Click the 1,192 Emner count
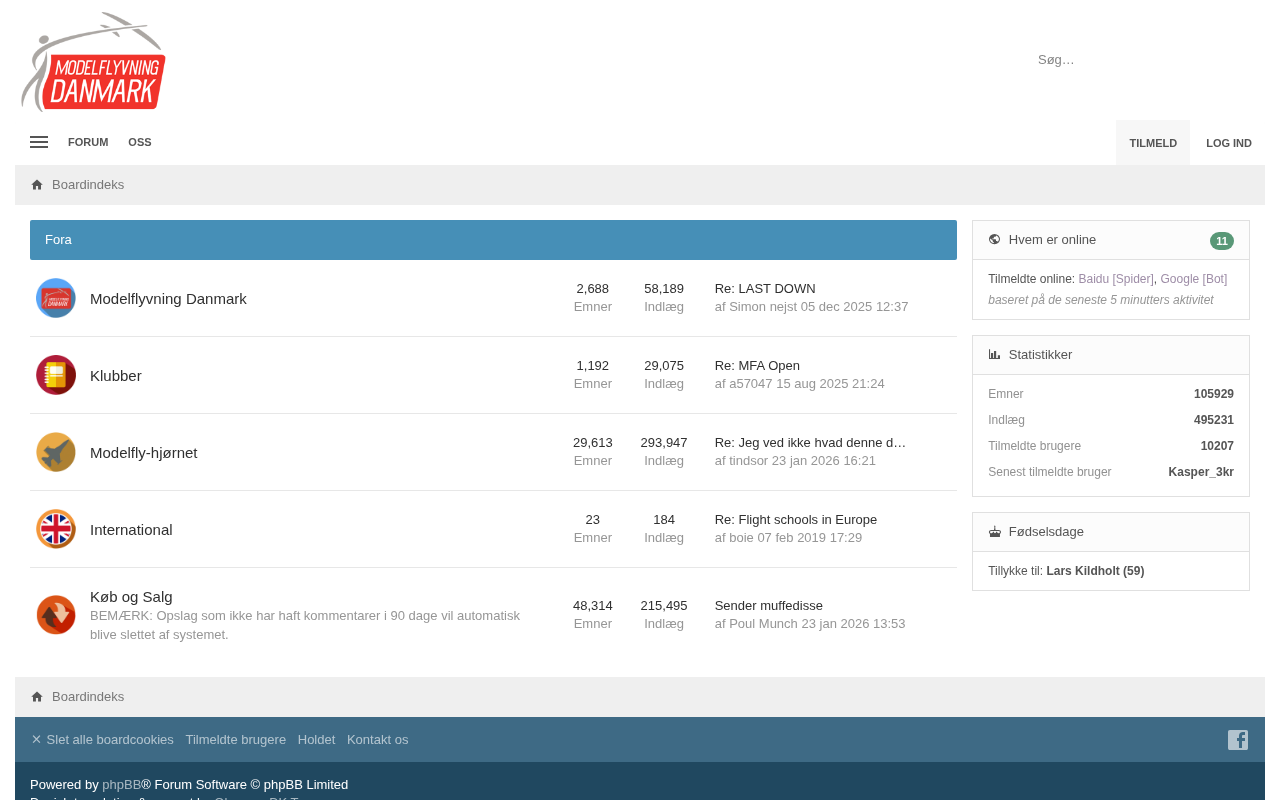This screenshot has height=800, width=1280. click(x=593, y=366)
